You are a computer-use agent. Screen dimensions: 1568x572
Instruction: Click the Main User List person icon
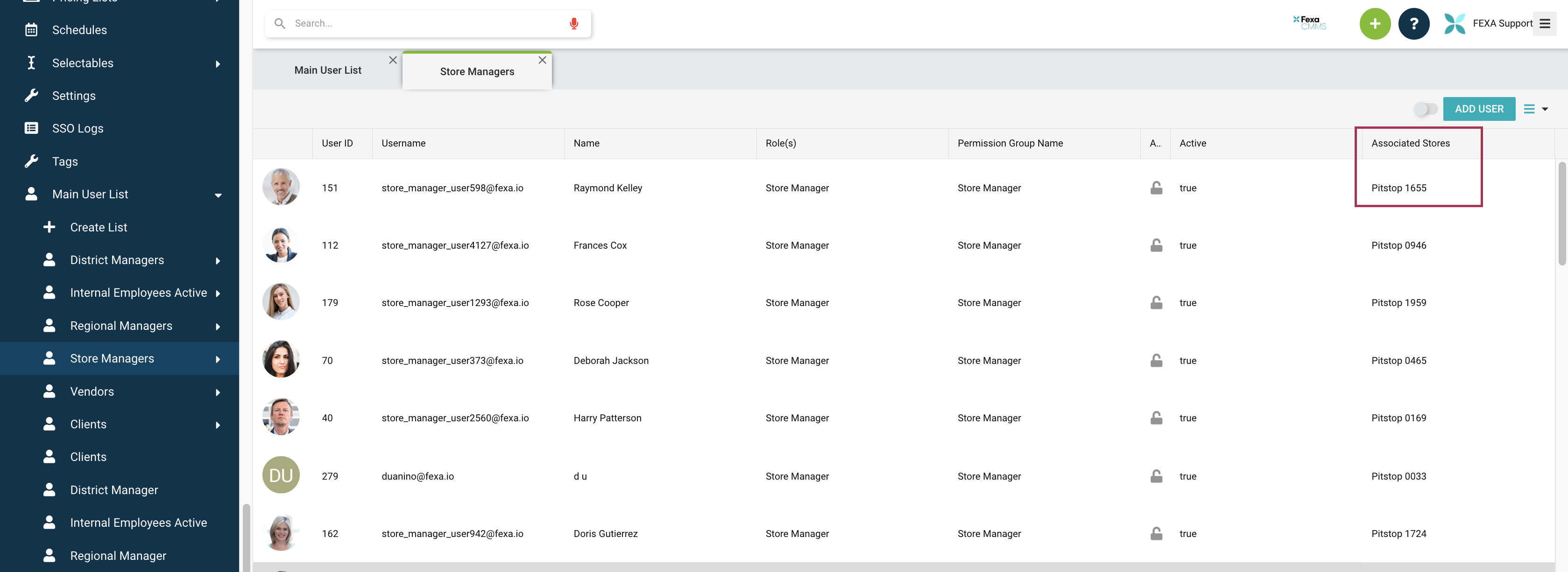coord(32,194)
